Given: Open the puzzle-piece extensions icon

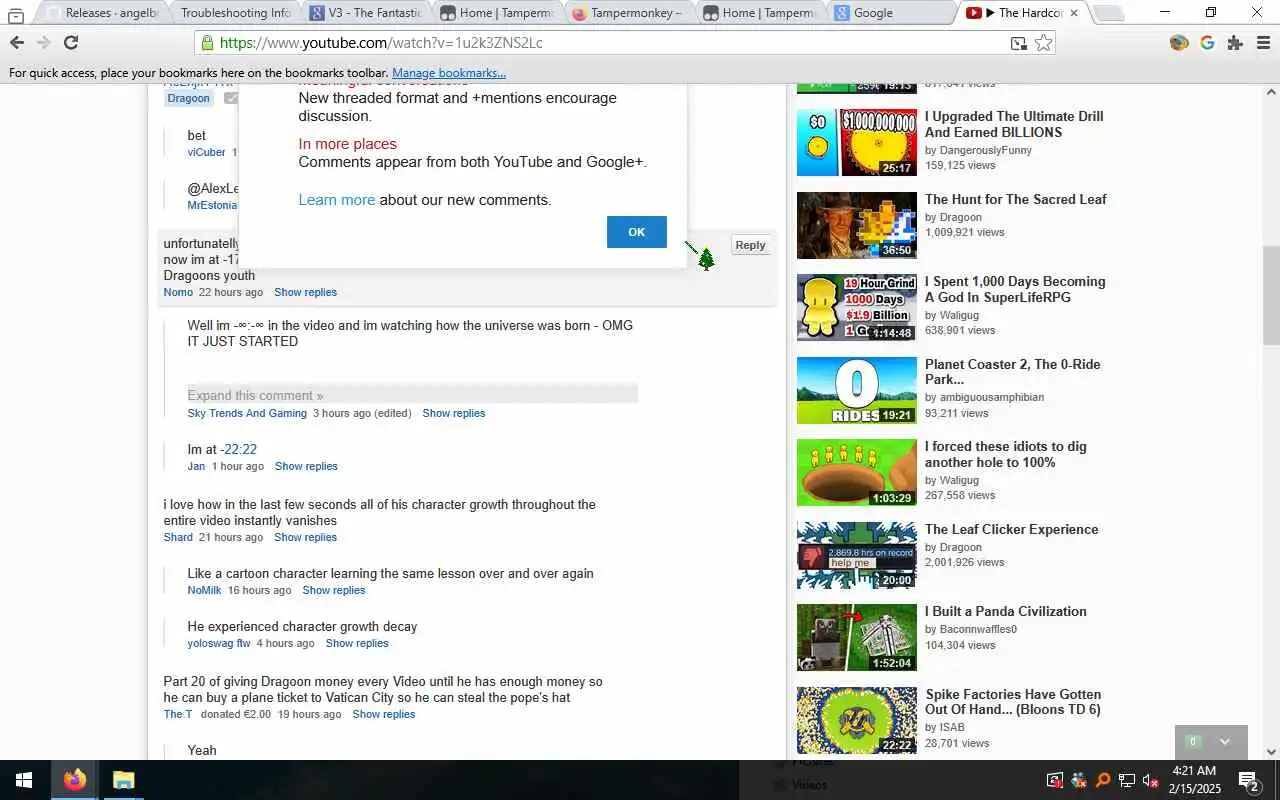Looking at the screenshot, I should [x=1235, y=43].
